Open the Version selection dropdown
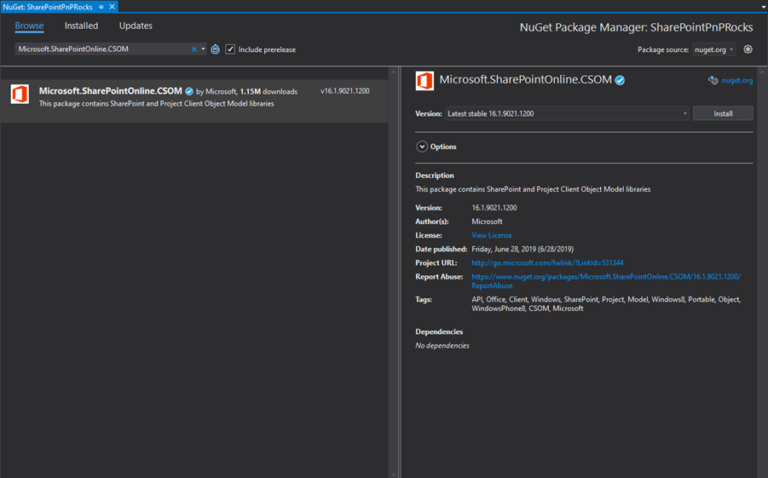The height and width of the screenshot is (478, 768). point(566,114)
